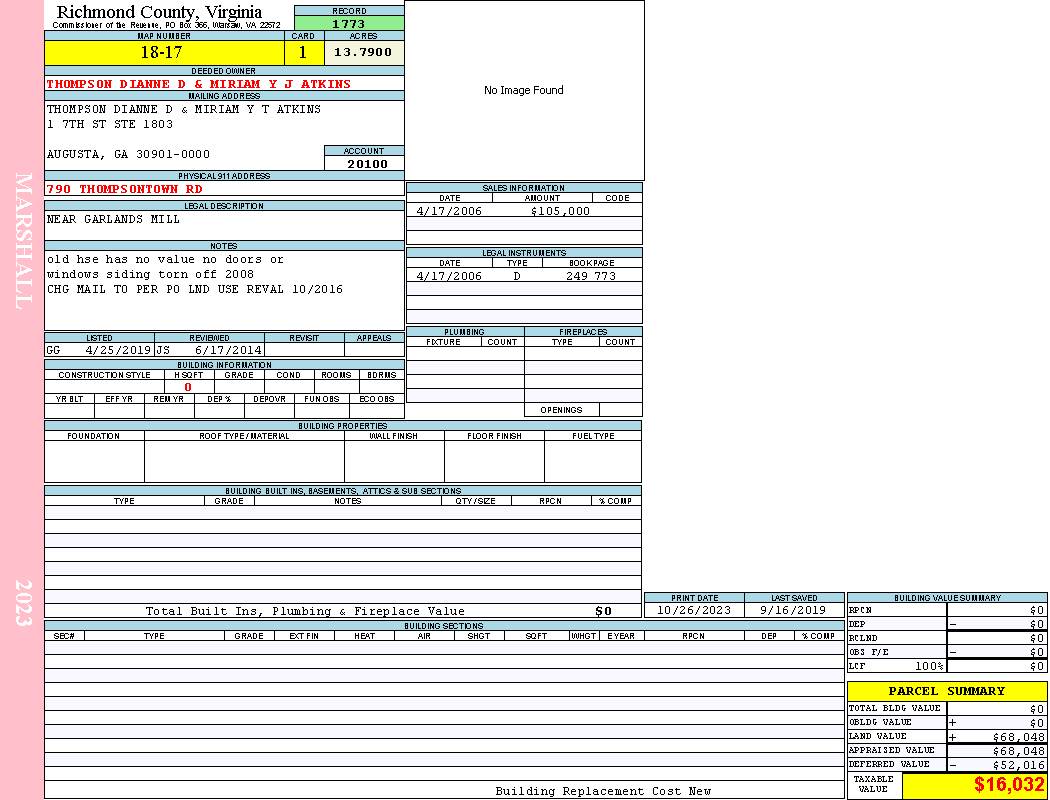Click the record number 1773 field
Image resolution: width=1050 pixels, height=800 pixels.
click(349, 24)
